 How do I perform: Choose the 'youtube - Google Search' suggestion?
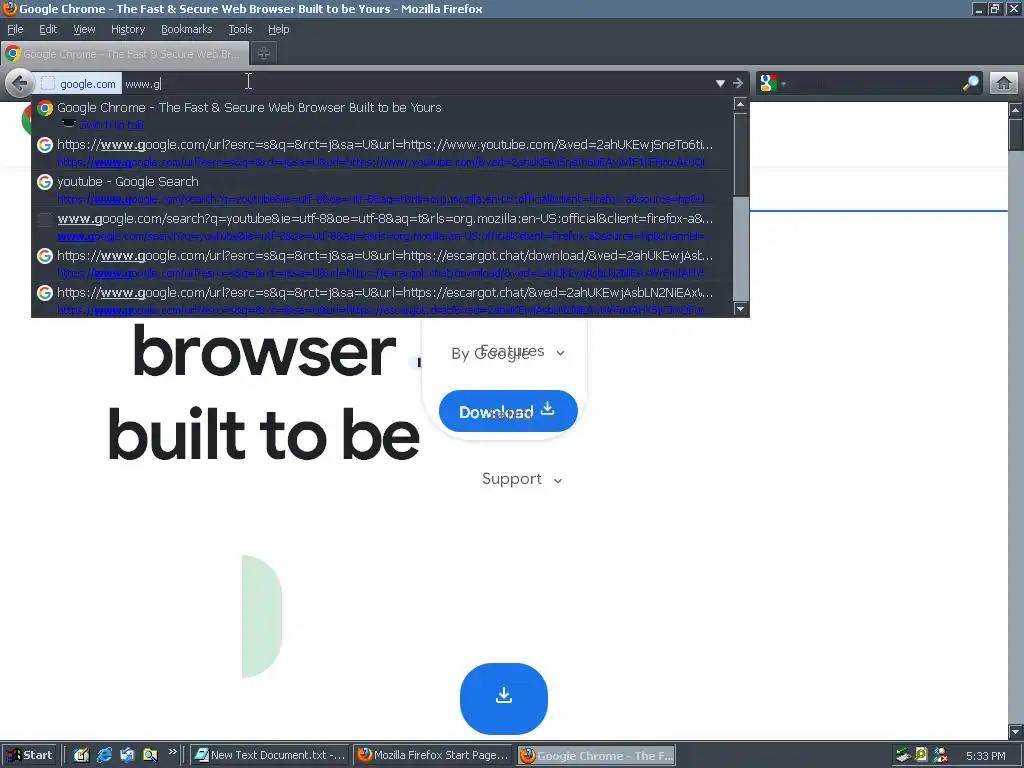pyautogui.click(x=382, y=189)
